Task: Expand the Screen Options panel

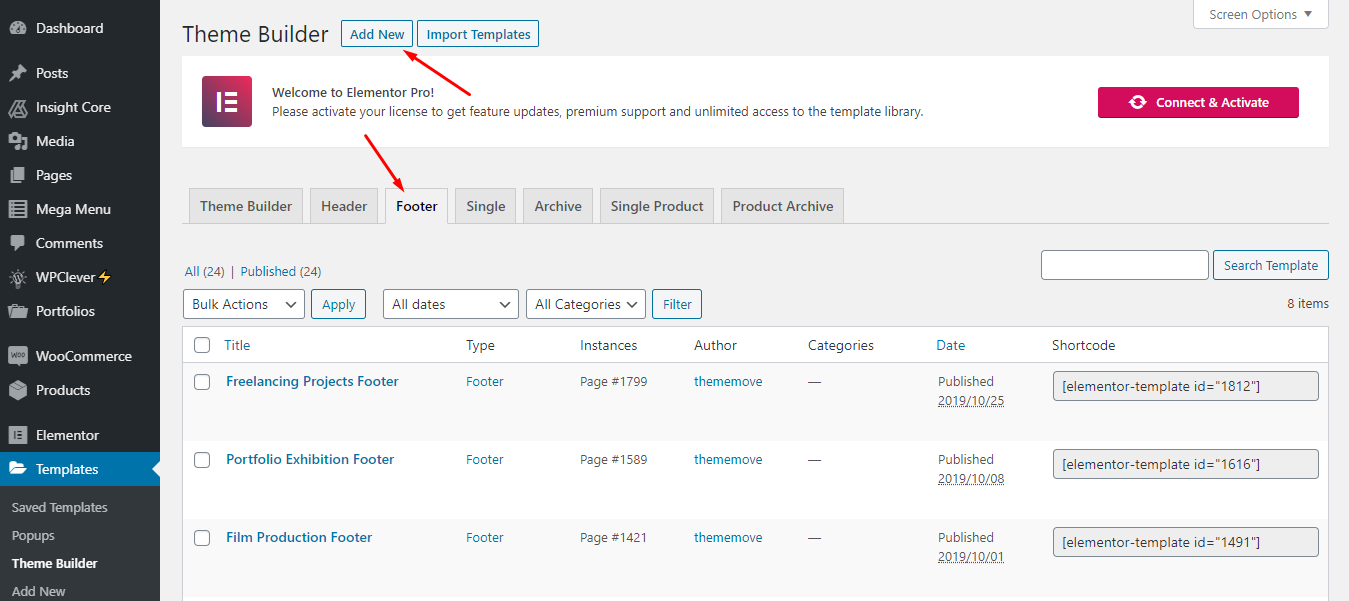Action: click(x=1261, y=14)
